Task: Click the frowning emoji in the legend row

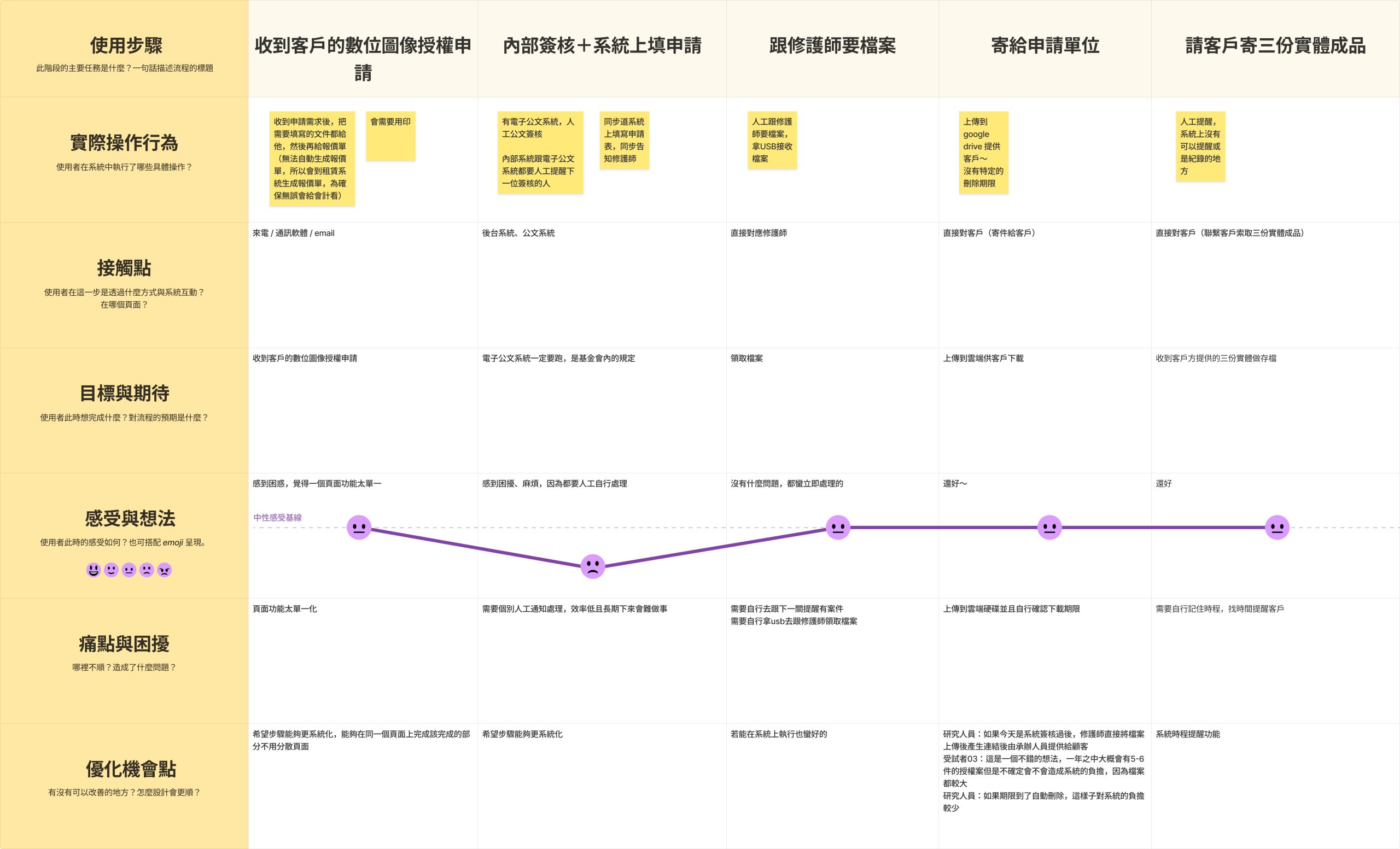Action: [147, 570]
